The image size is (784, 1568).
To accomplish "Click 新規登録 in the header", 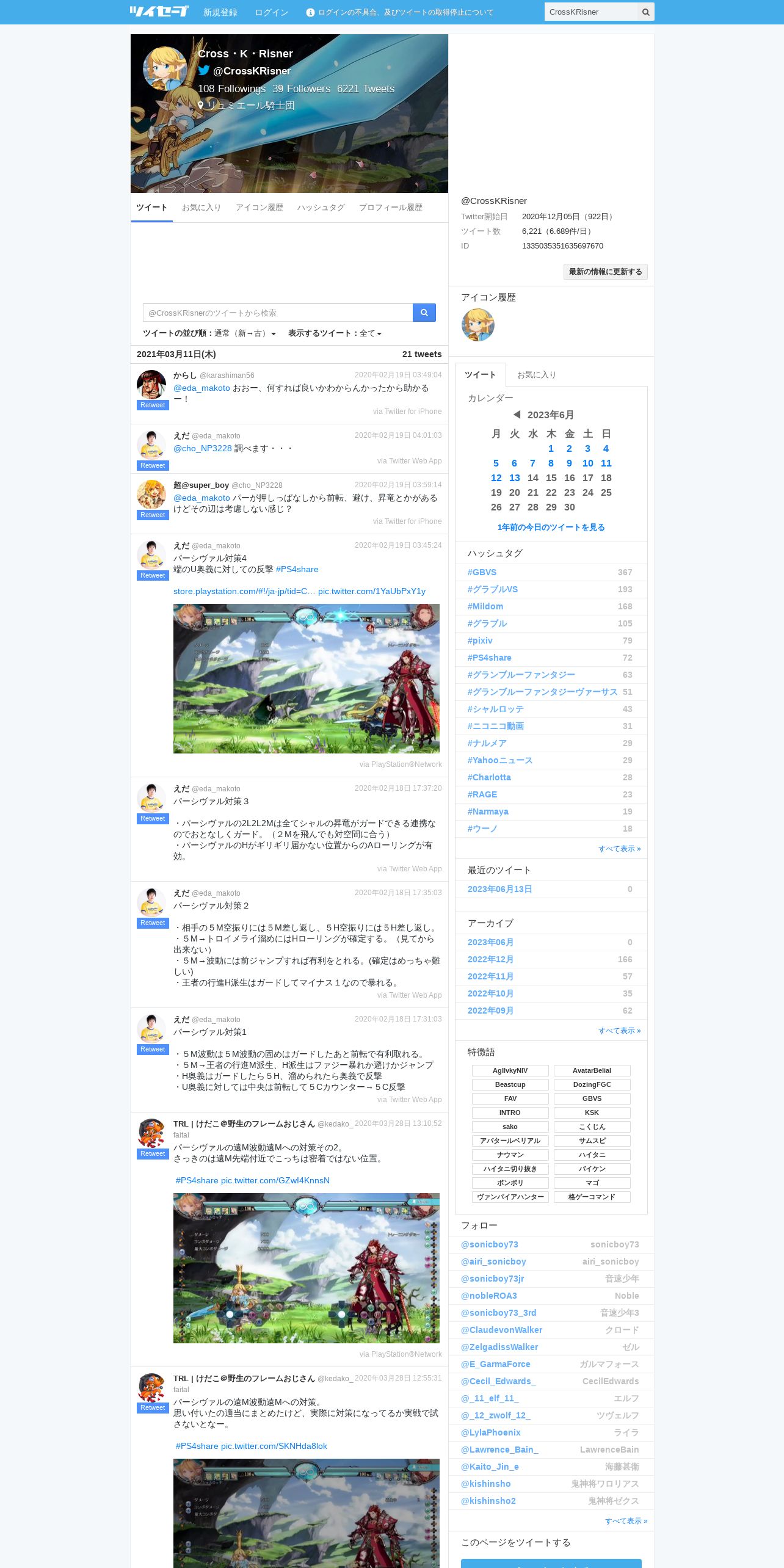I will coord(220,12).
